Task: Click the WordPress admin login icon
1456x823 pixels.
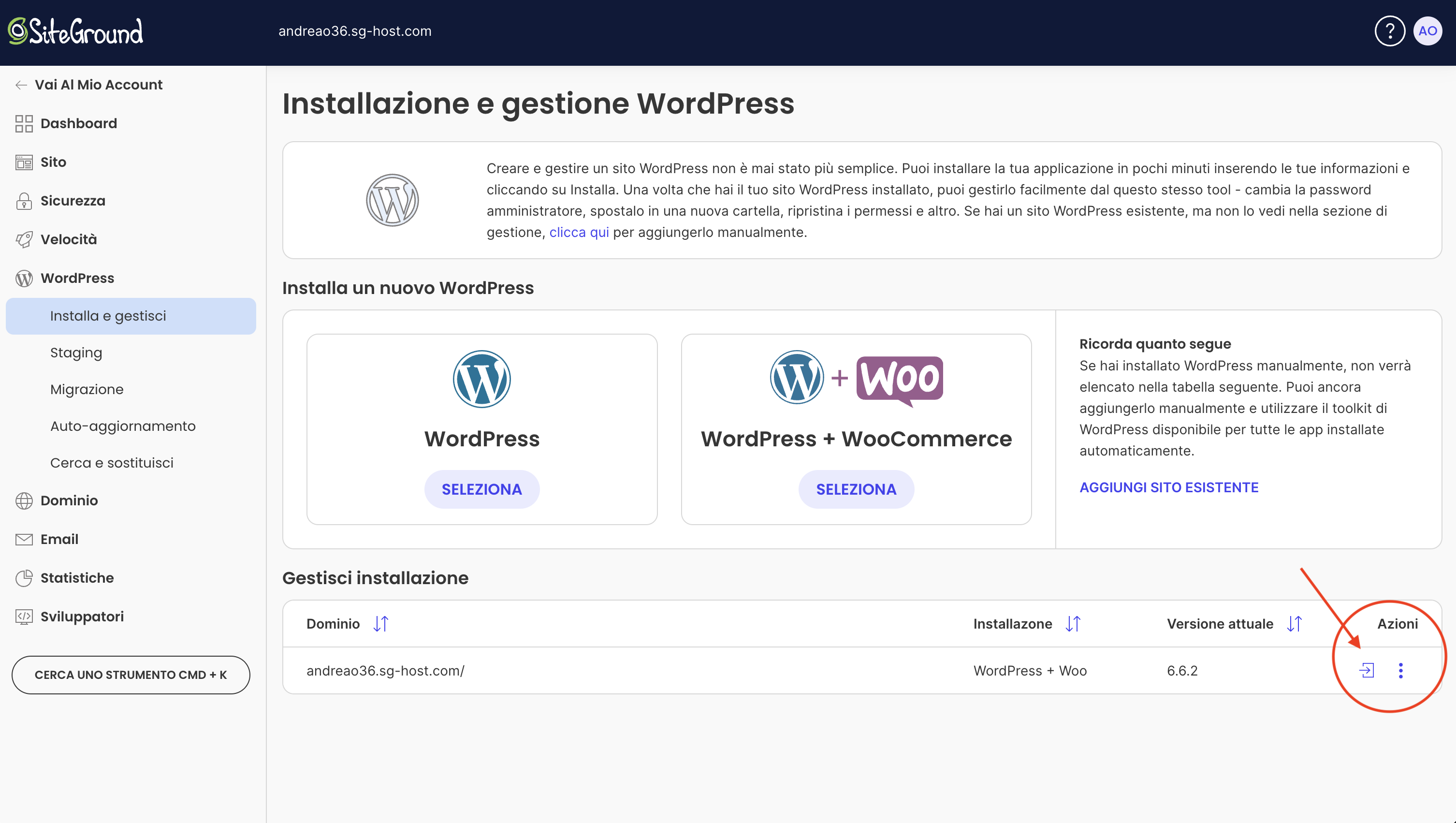Action: [x=1366, y=670]
